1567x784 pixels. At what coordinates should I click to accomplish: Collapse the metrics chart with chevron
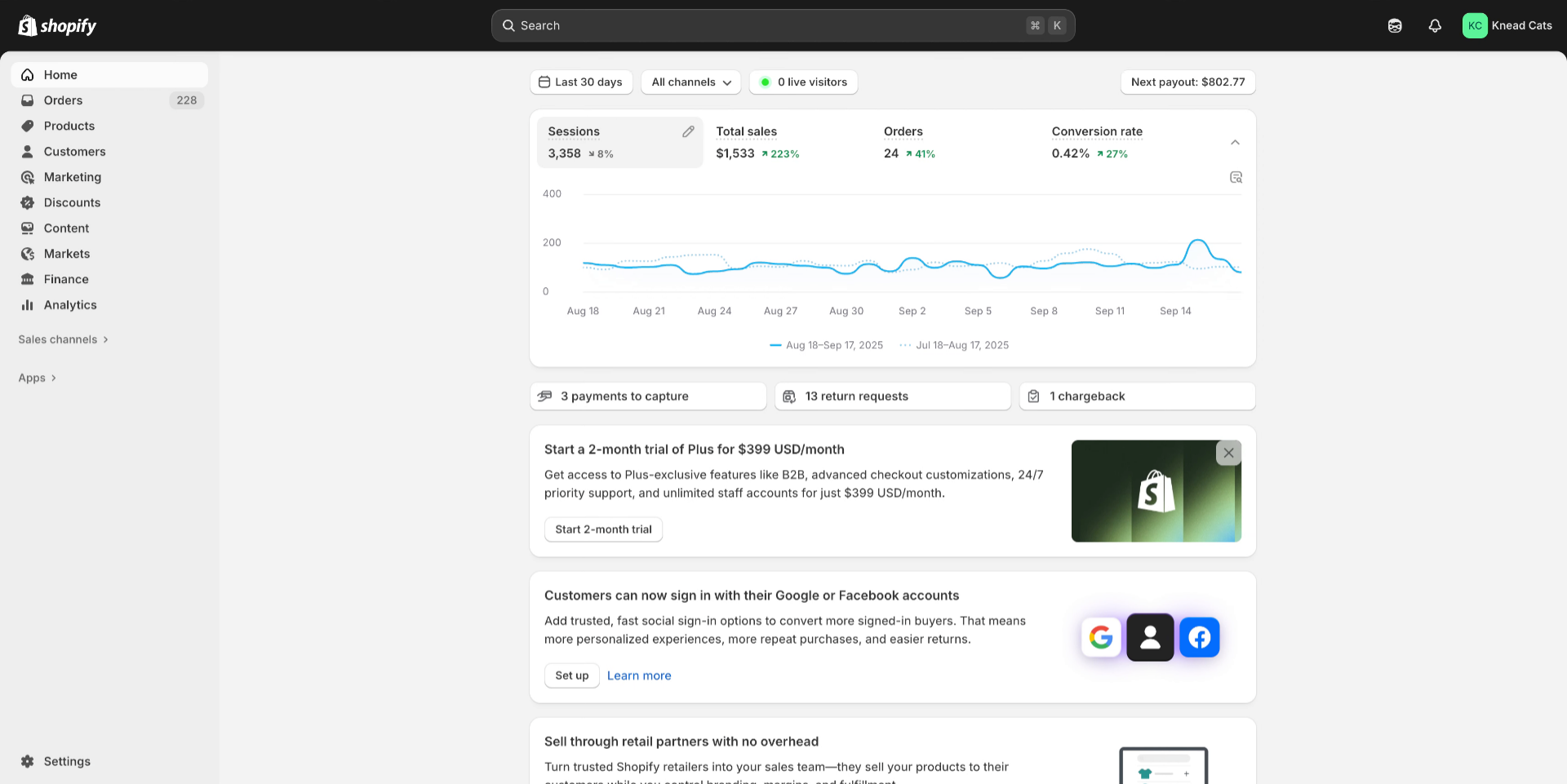click(1235, 143)
